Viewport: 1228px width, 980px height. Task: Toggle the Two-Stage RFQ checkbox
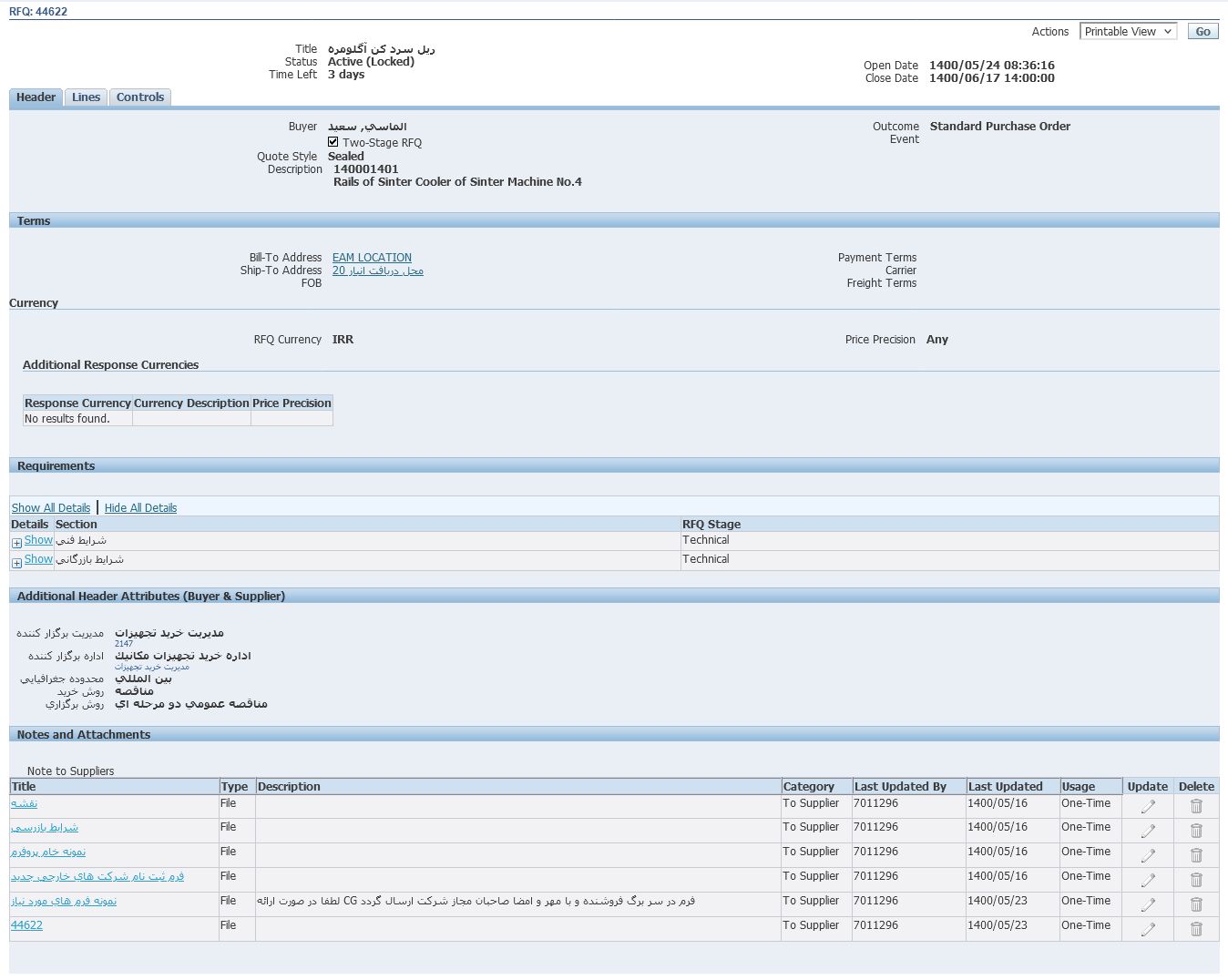333,142
